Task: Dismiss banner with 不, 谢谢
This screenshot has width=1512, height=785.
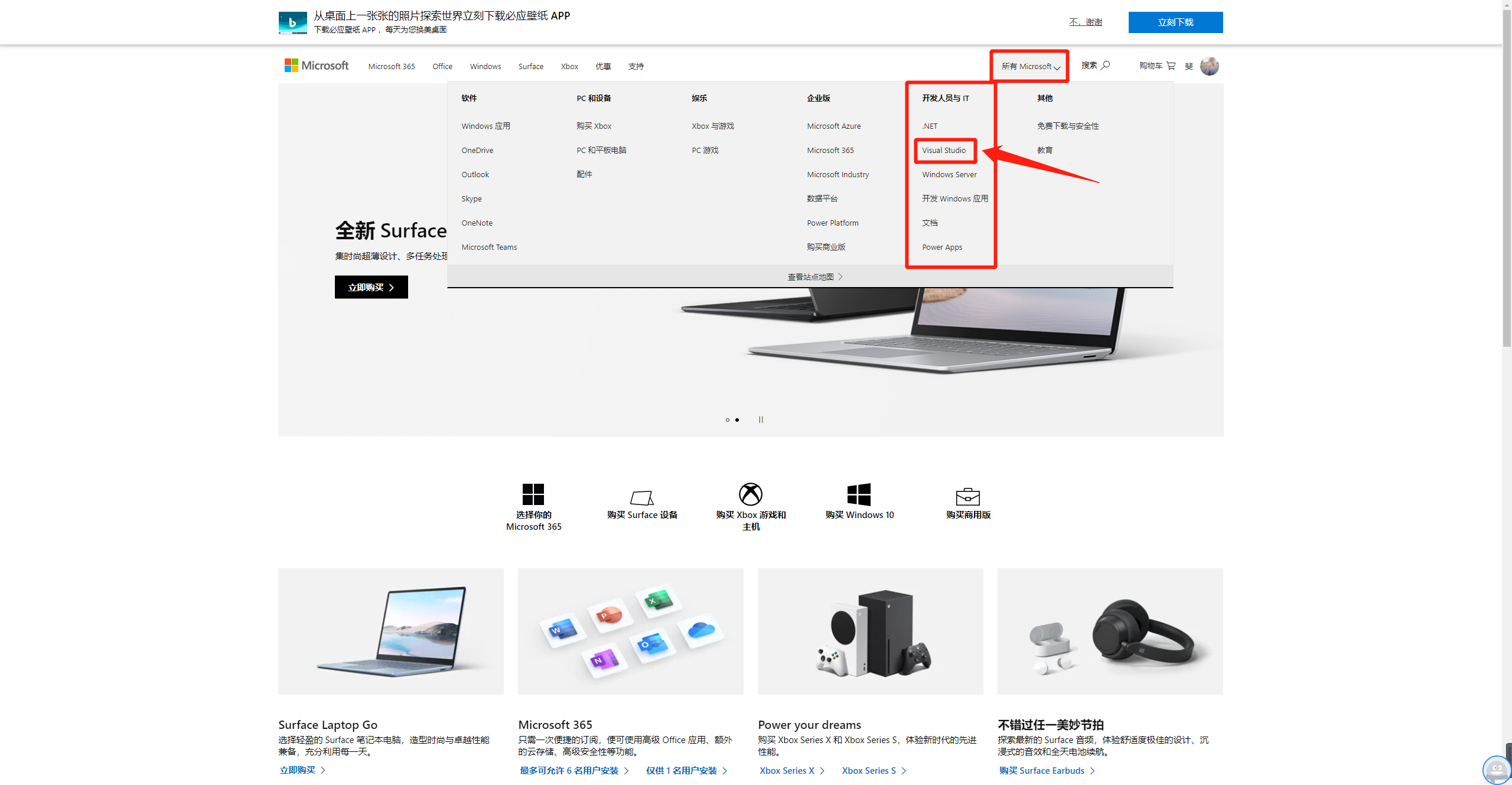Action: [x=1086, y=22]
